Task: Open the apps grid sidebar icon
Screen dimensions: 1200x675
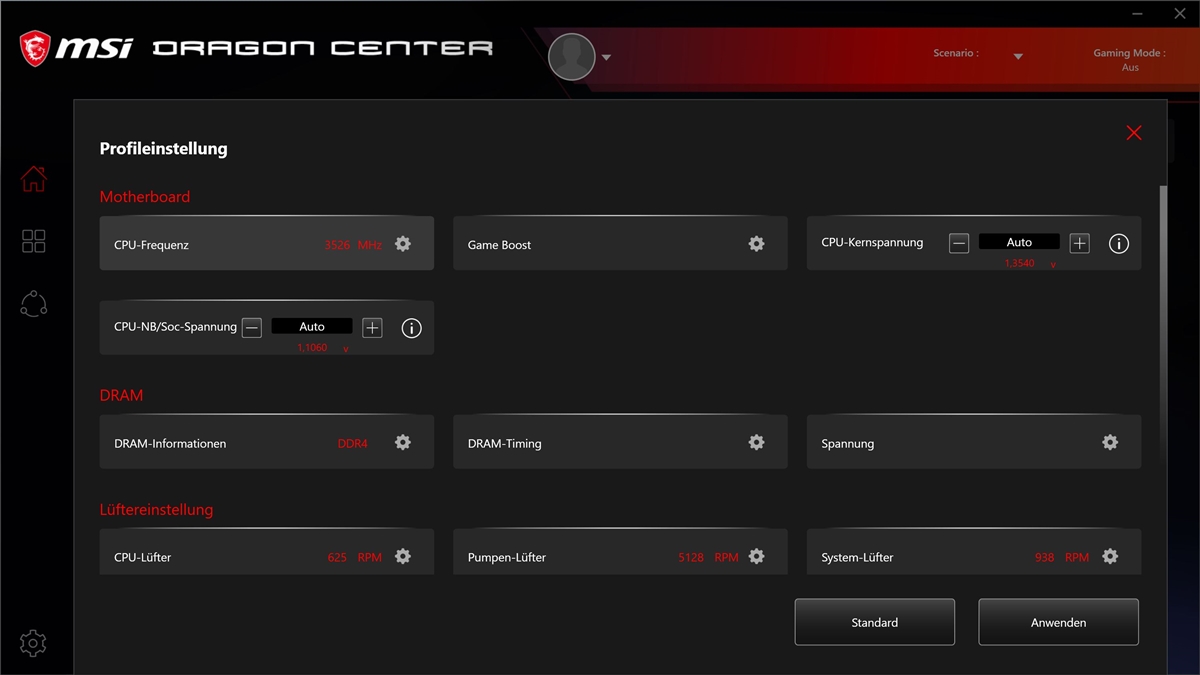Action: [34, 241]
